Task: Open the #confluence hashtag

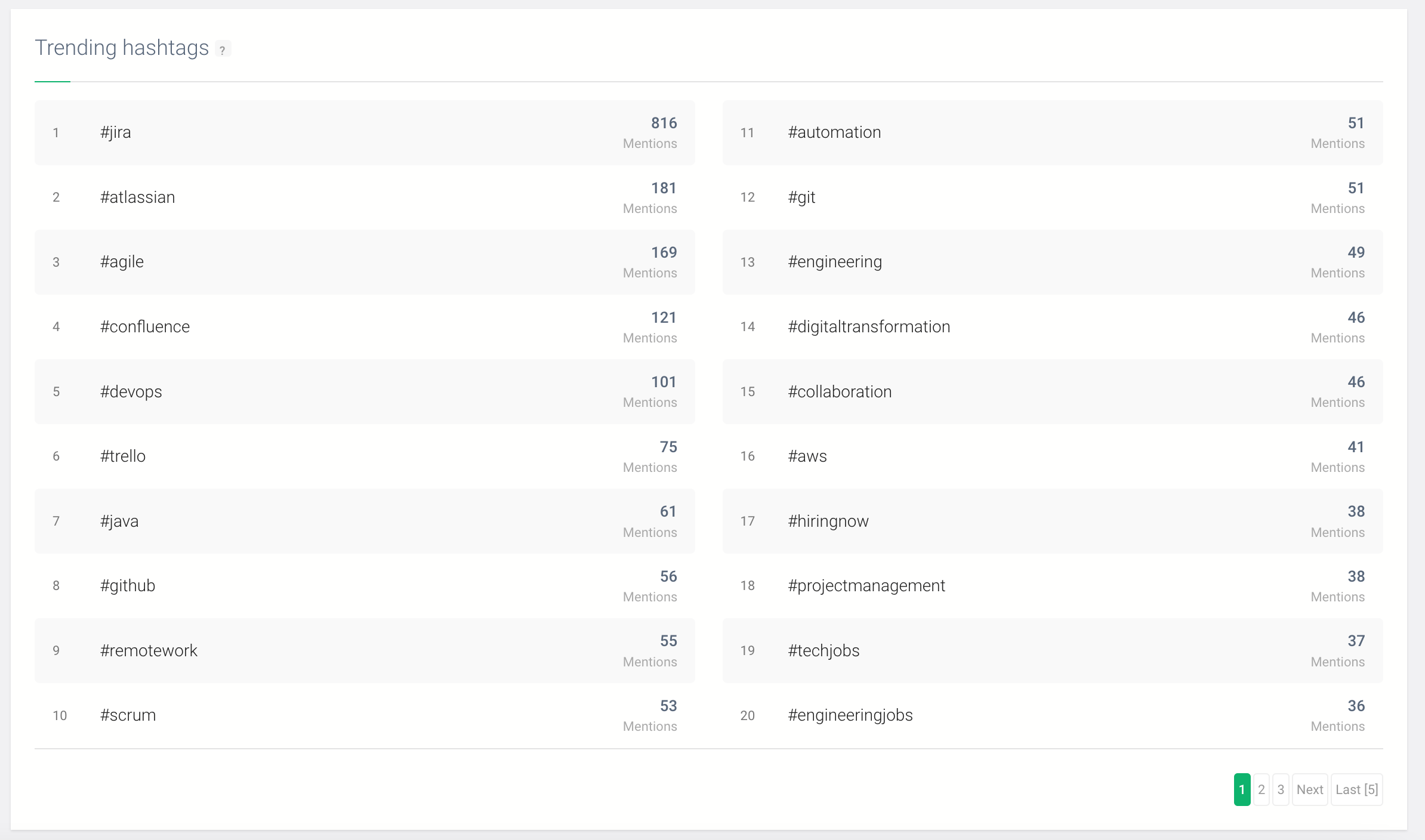Action: click(145, 327)
